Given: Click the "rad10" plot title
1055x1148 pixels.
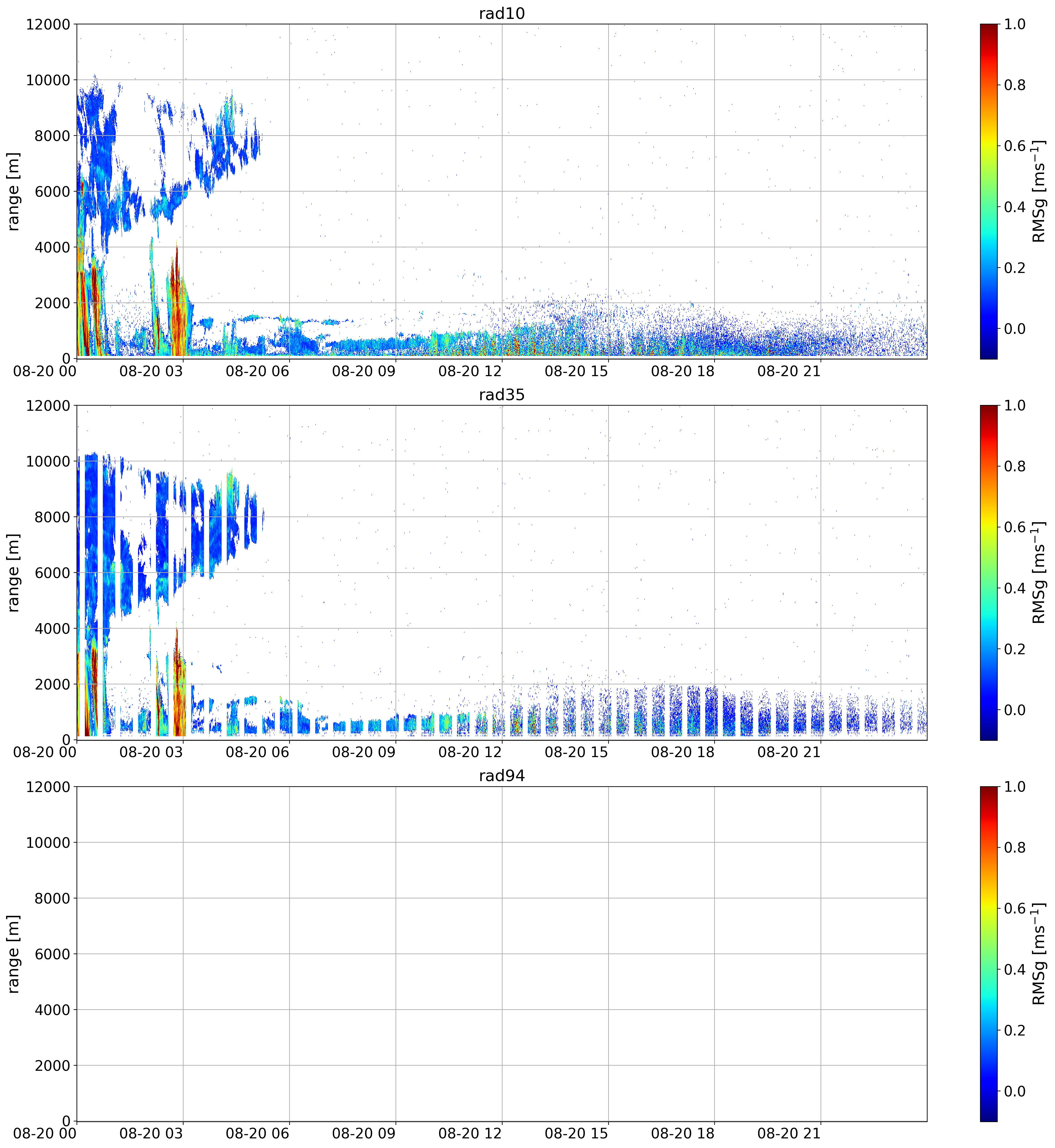Looking at the screenshot, I should 501,14.
